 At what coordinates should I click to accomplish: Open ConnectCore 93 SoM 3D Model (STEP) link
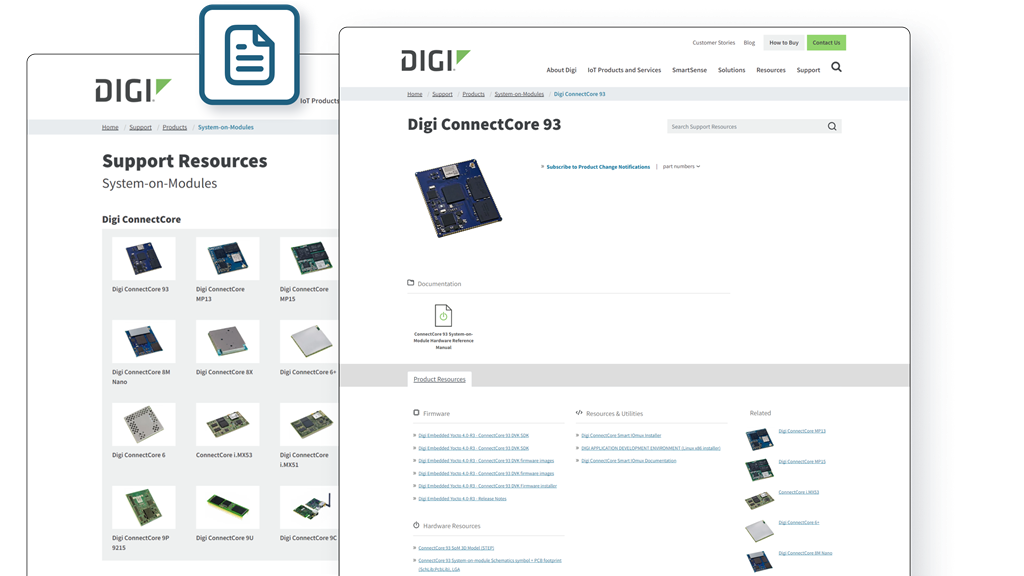click(x=456, y=548)
